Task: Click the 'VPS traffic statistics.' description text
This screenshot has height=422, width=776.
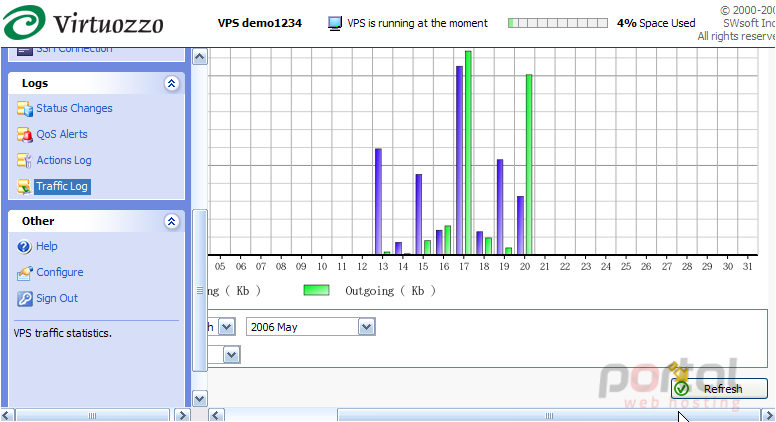Action: [62, 333]
